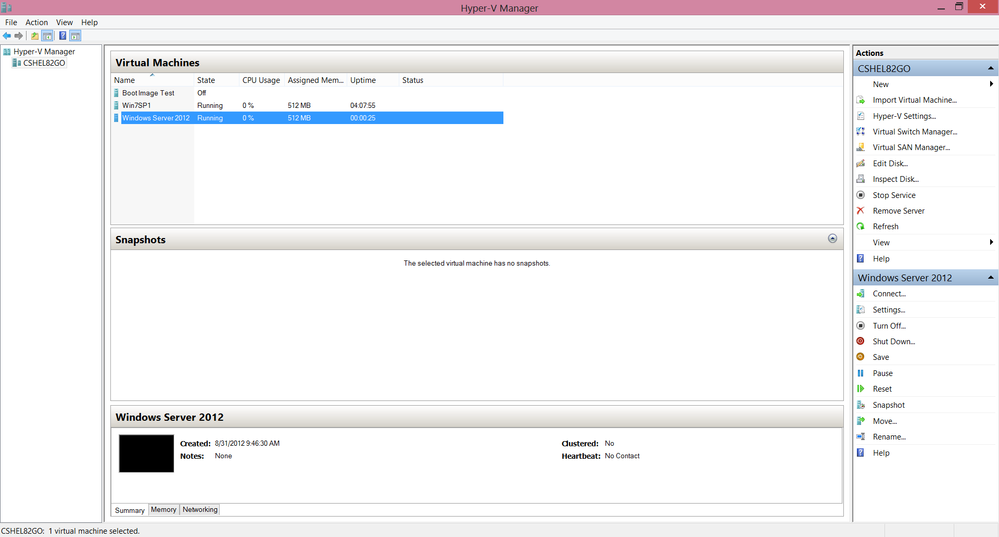Click the Rename action link
The image size is (999, 537).
coord(889,436)
